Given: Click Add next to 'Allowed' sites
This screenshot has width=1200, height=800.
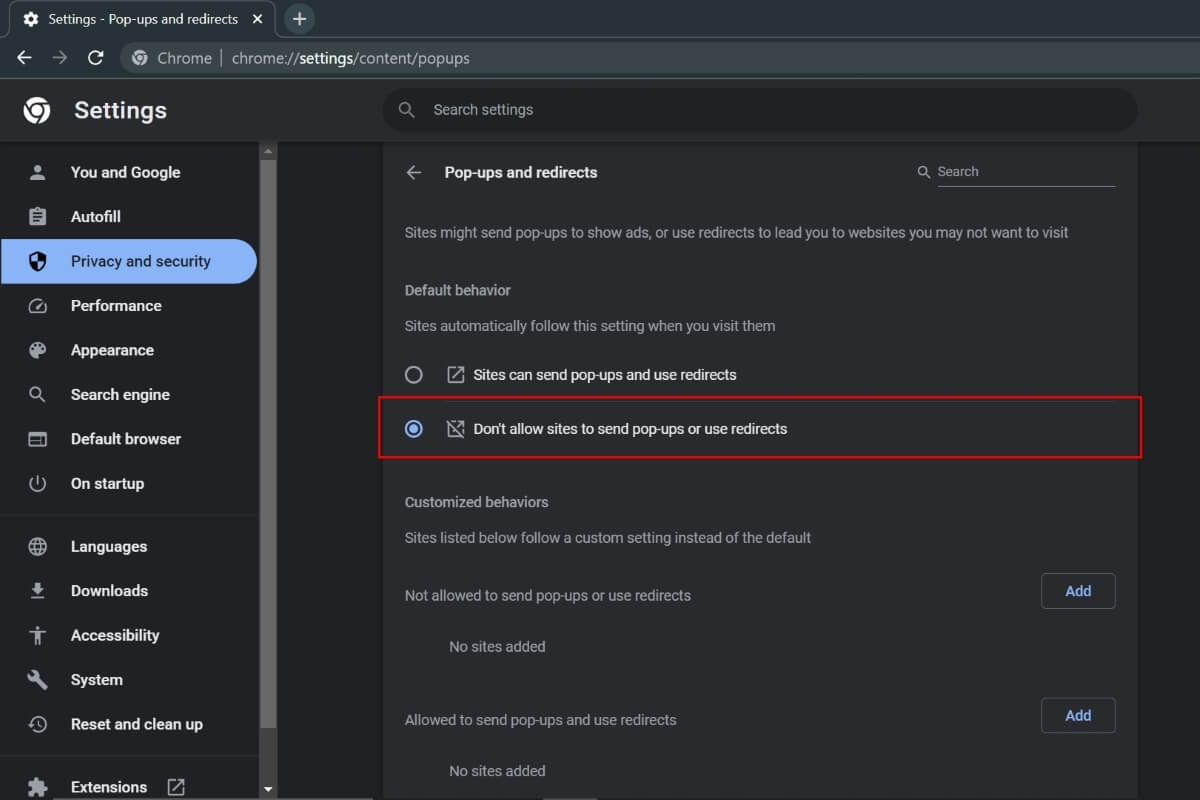Looking at the screenshot, I should pos(1078,715).
